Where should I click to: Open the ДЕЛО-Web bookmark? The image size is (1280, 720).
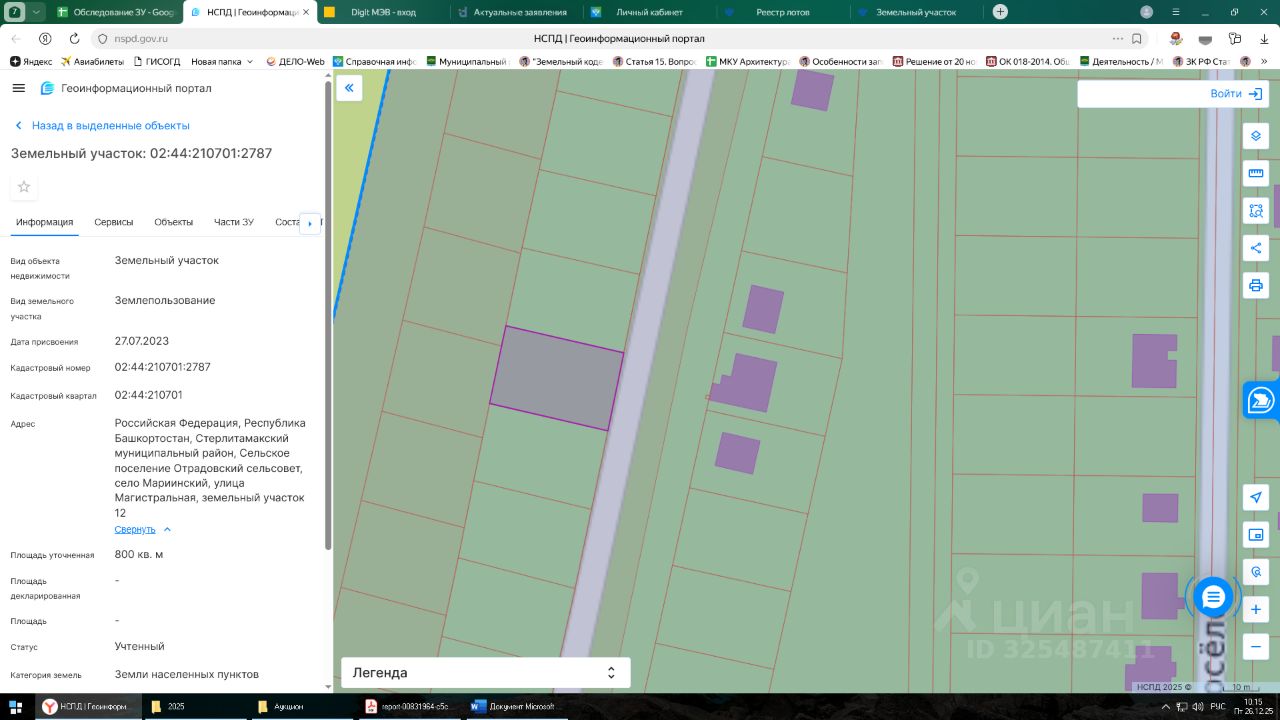pos(295,61)
